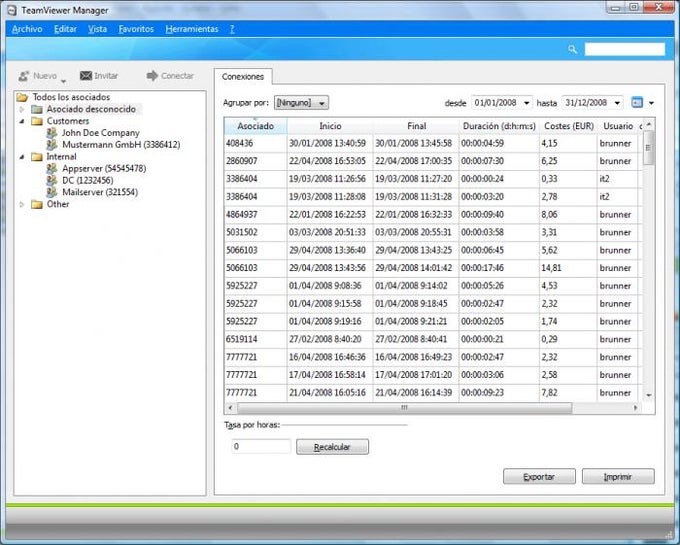Click the Mustermann GmbH partner icon

(x=52, y=144)
